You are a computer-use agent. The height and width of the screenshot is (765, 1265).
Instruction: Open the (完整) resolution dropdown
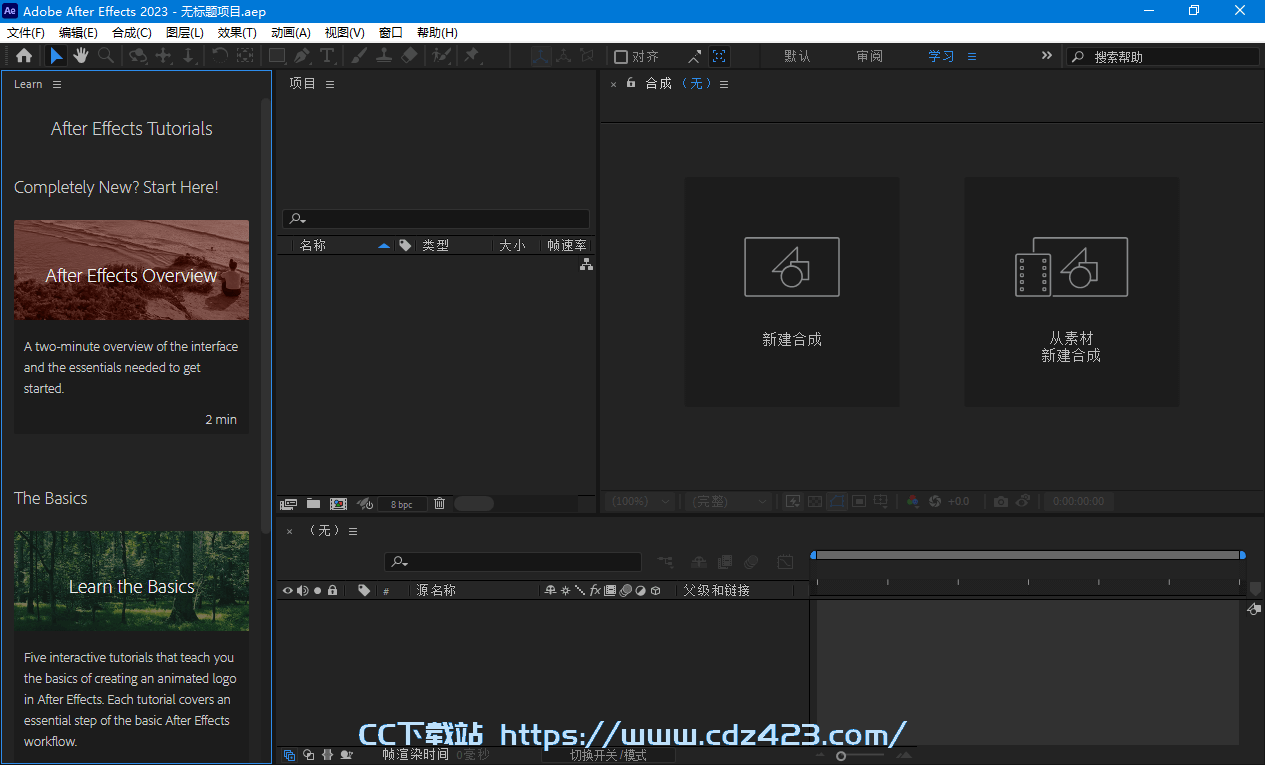[x=729, y=501]
